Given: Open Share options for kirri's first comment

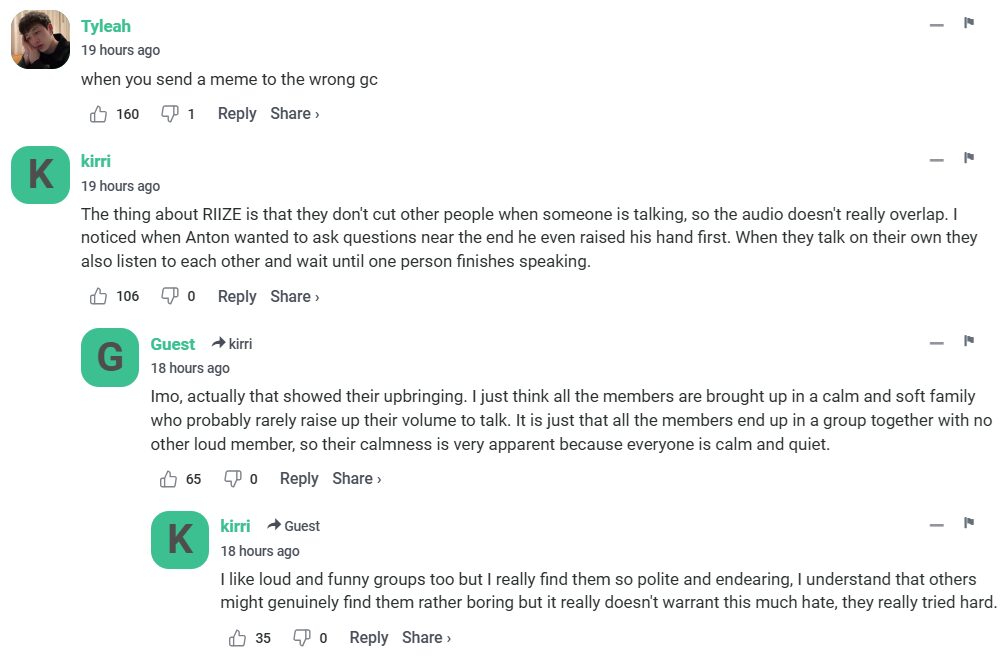Looking at the screenshot, I should [x=294, y=296].
